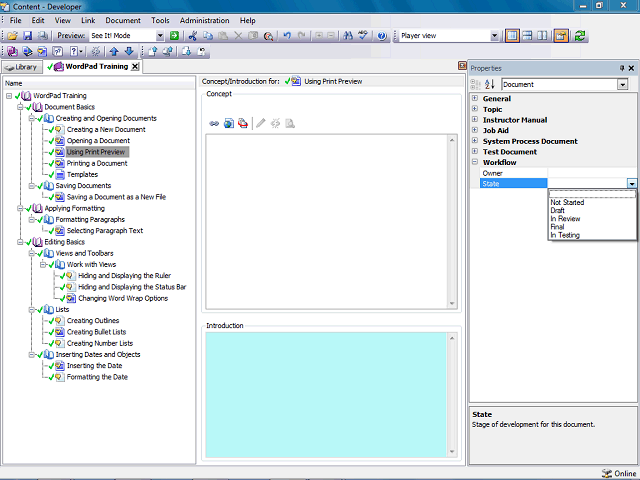Click inside the cyan Introduction text area

[x=326, y=395]
